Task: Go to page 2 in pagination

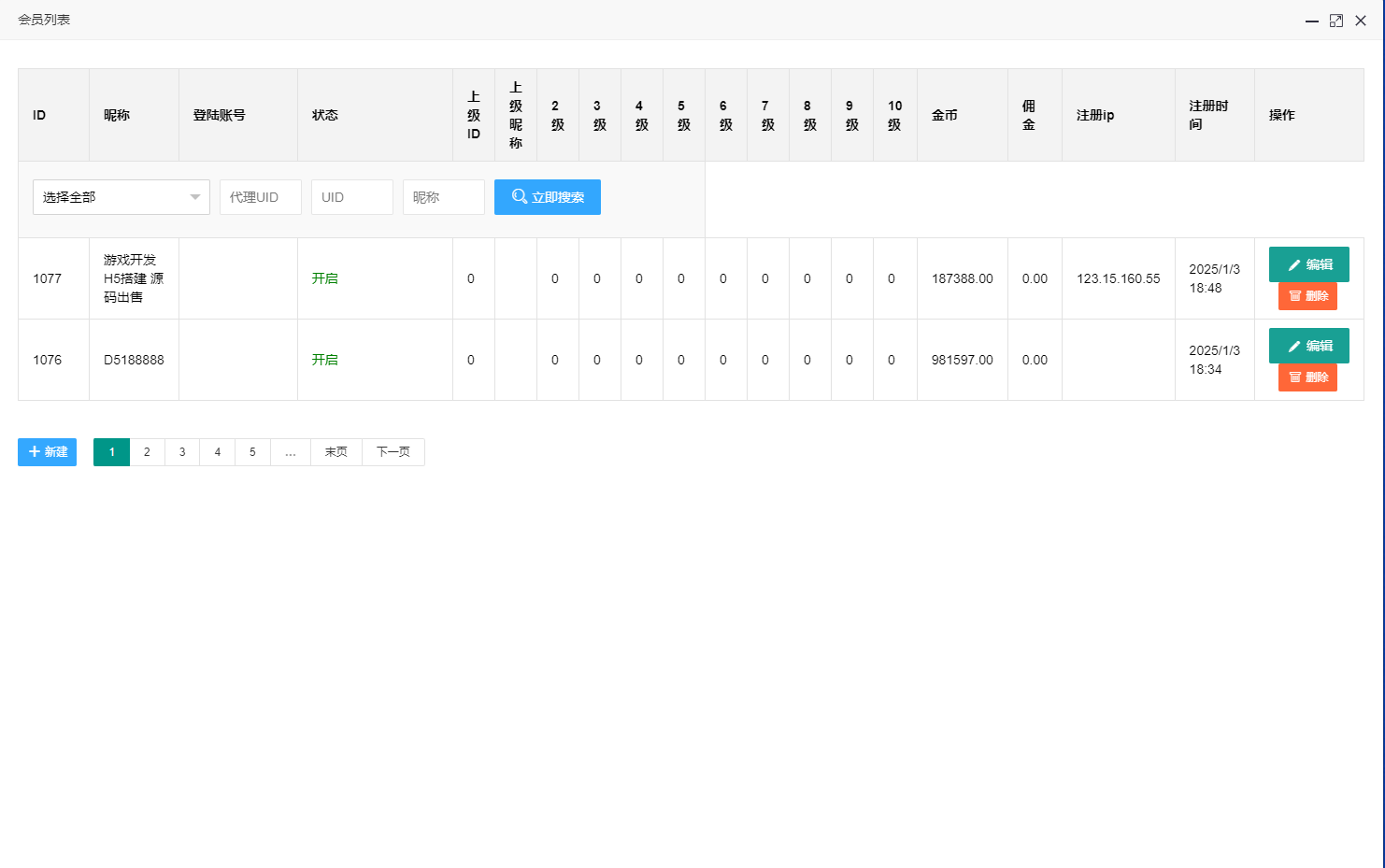Action: (x=147, y=452)
